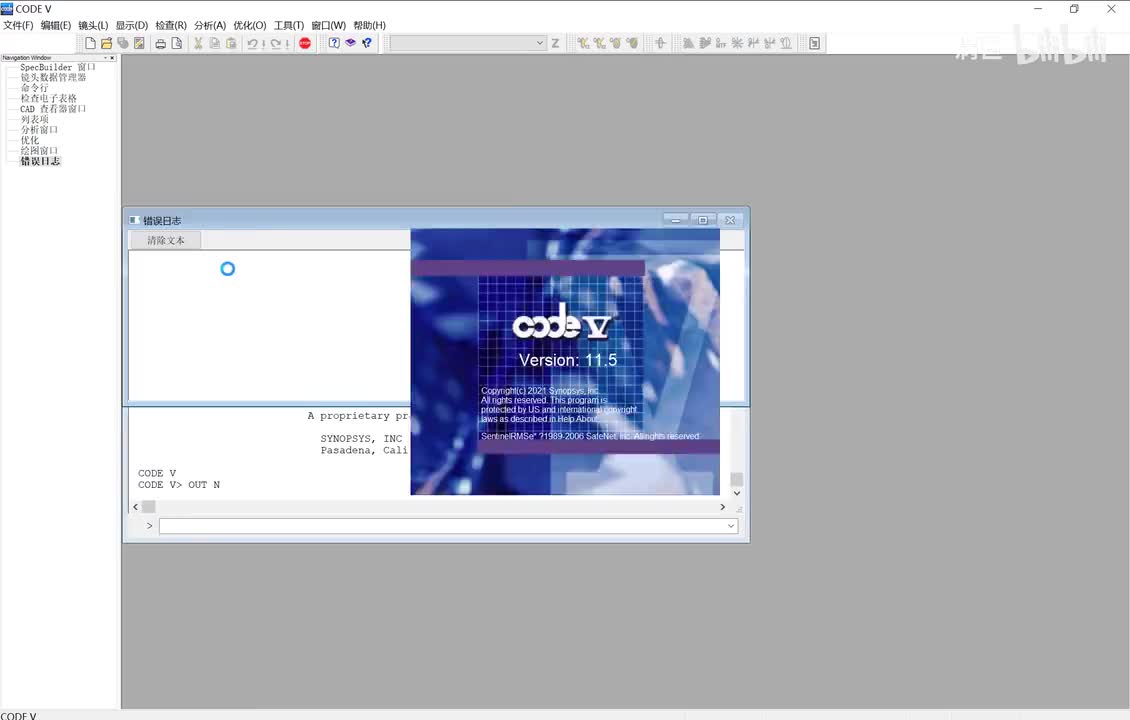Viewport: 1130px width, 720px height.
Task: Click the last toolbar icon before window icon
Action: coord(786,43)
